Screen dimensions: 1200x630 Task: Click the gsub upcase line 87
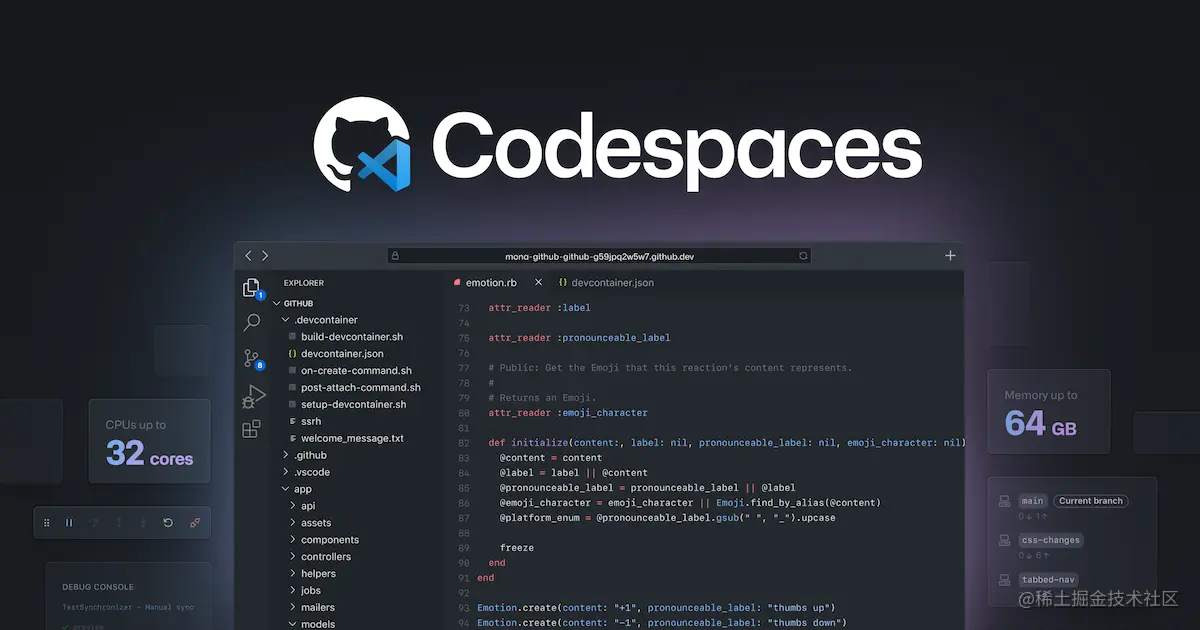667,518
